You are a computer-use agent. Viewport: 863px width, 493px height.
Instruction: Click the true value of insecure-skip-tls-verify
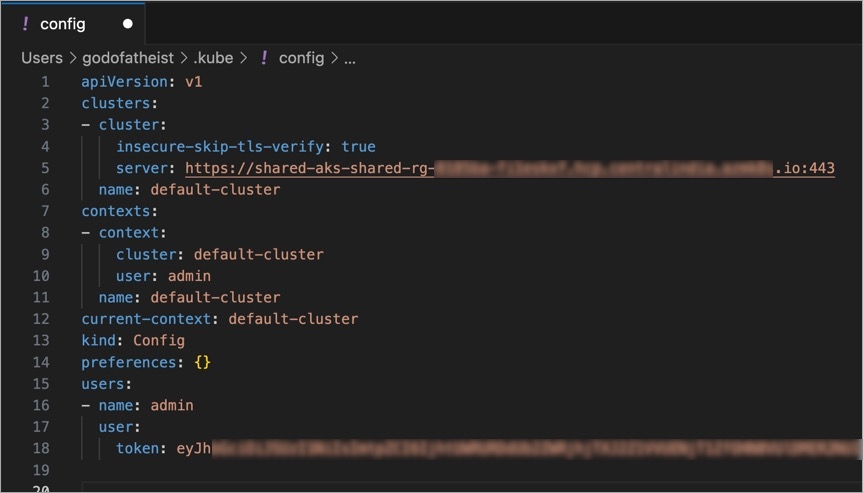358,146
